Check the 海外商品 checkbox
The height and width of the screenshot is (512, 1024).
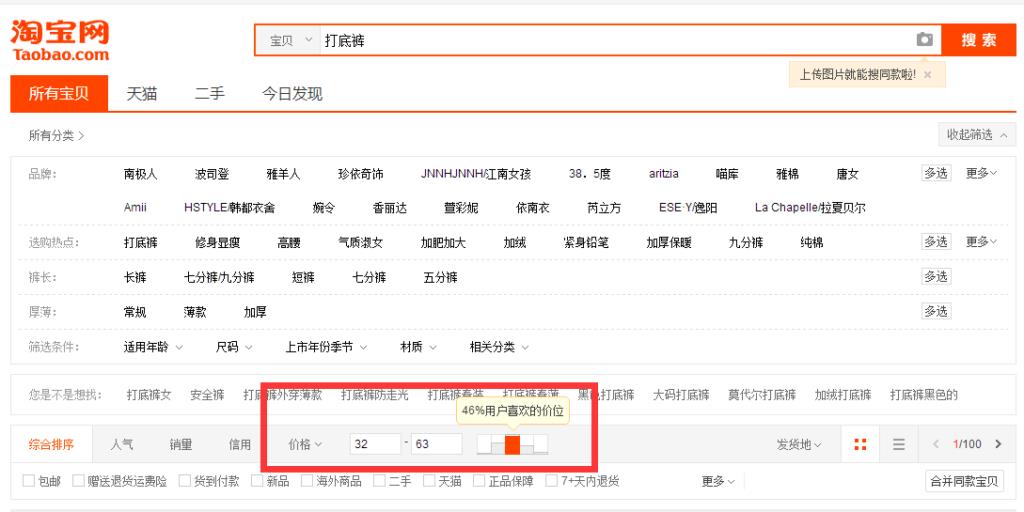click(307, 481)
